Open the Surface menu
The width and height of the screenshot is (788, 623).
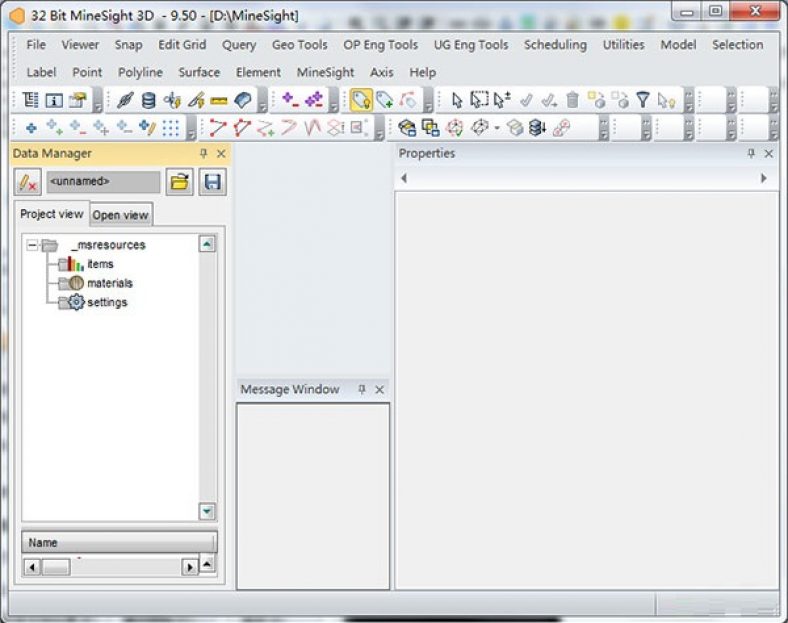(199, 72)
